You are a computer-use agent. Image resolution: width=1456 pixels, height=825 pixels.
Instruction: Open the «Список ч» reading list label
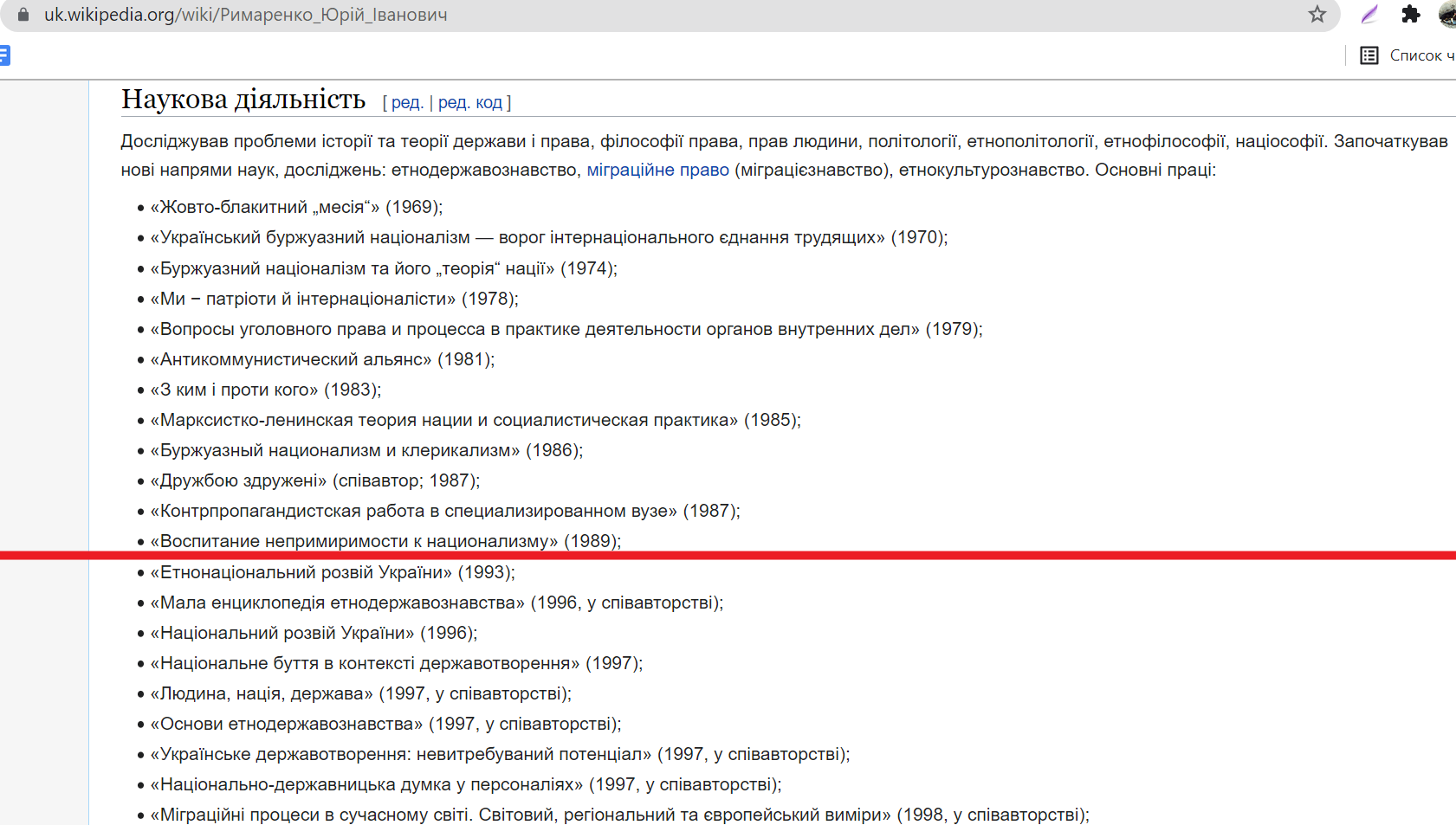[1421, 56]
